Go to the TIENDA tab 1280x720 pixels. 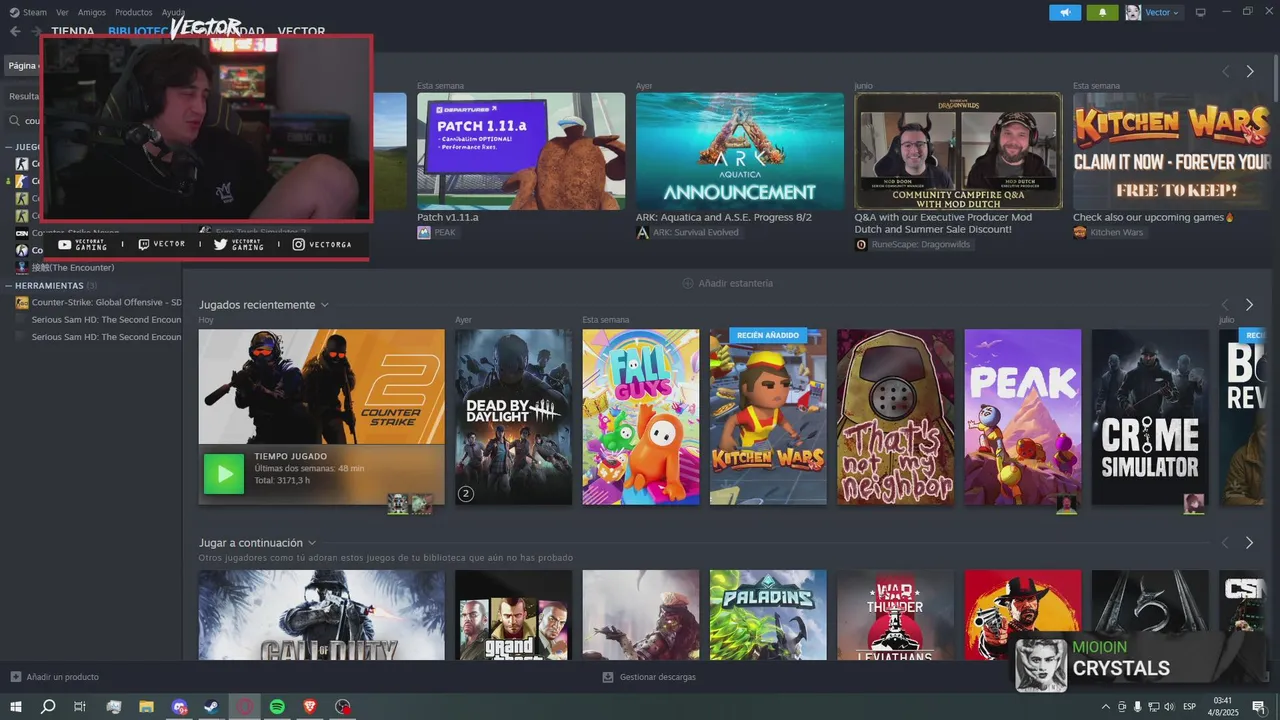(72, 31)
